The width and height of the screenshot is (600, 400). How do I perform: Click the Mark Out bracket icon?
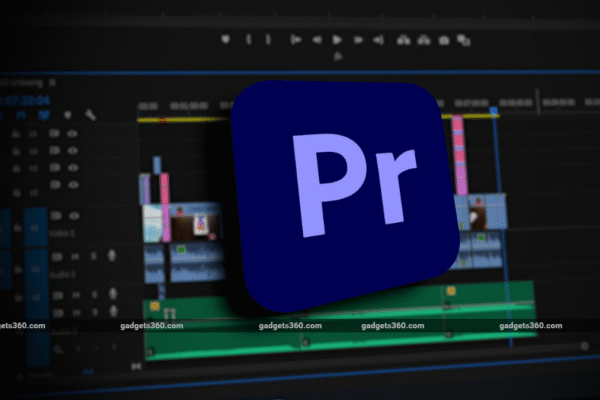[268, 39]
